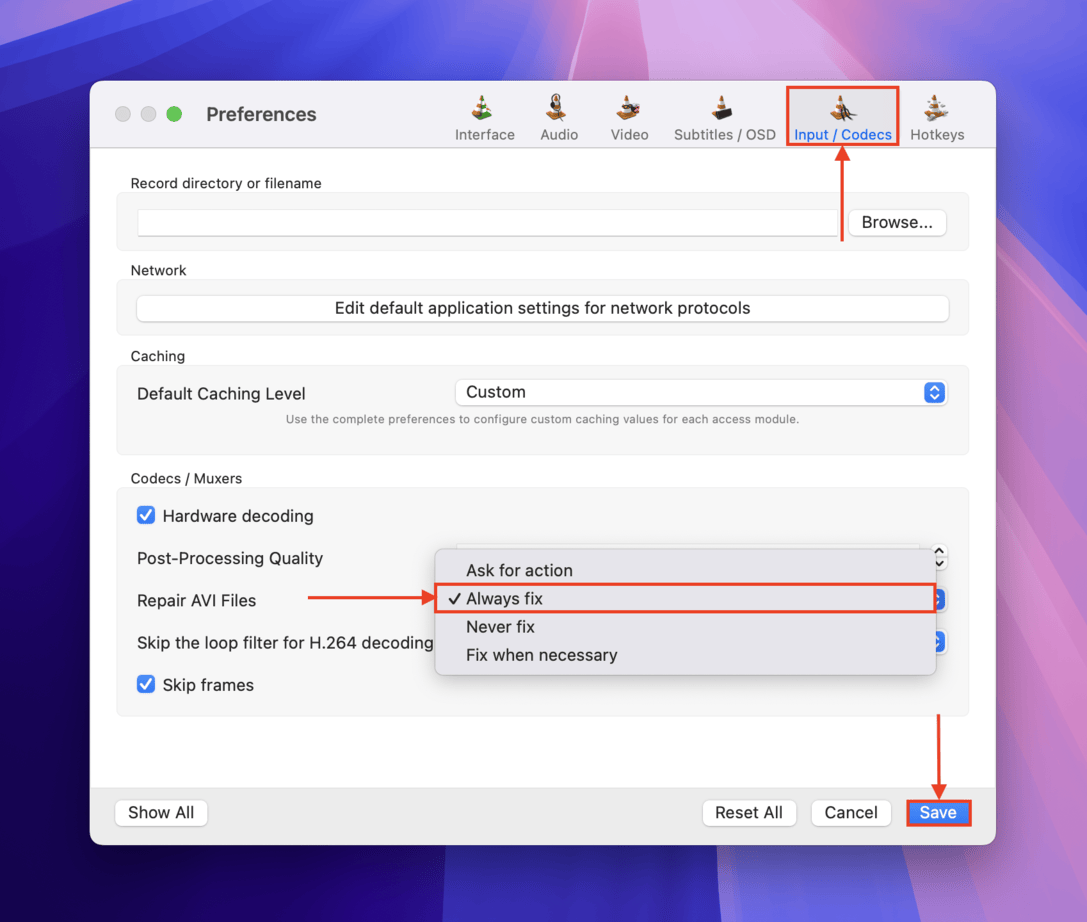
Task: Open the Interface preferences cone icon
Action: coord(482,108)
